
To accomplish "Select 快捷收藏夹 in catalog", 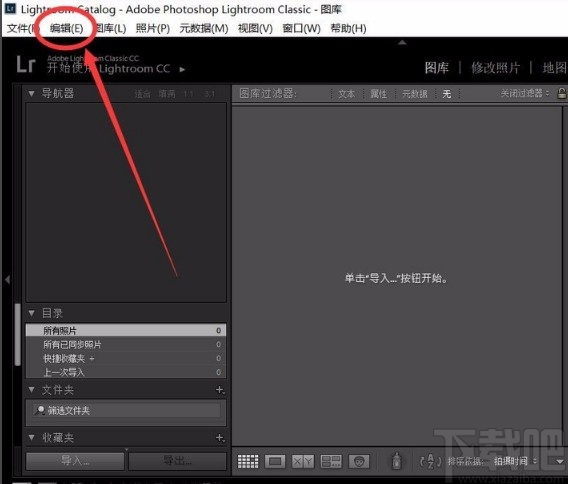I will click(x=126, y=358).
